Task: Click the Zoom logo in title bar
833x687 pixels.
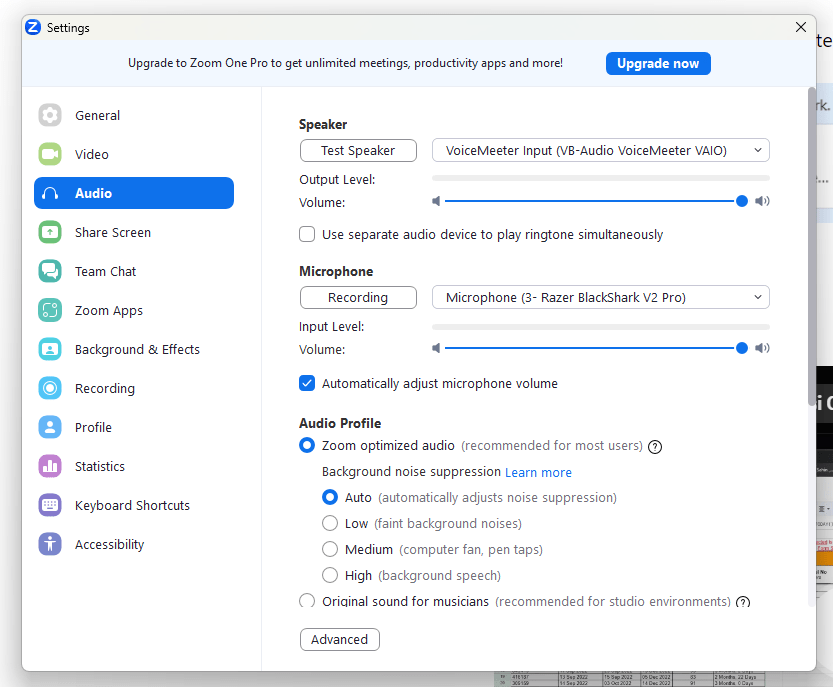Action: 33,27
